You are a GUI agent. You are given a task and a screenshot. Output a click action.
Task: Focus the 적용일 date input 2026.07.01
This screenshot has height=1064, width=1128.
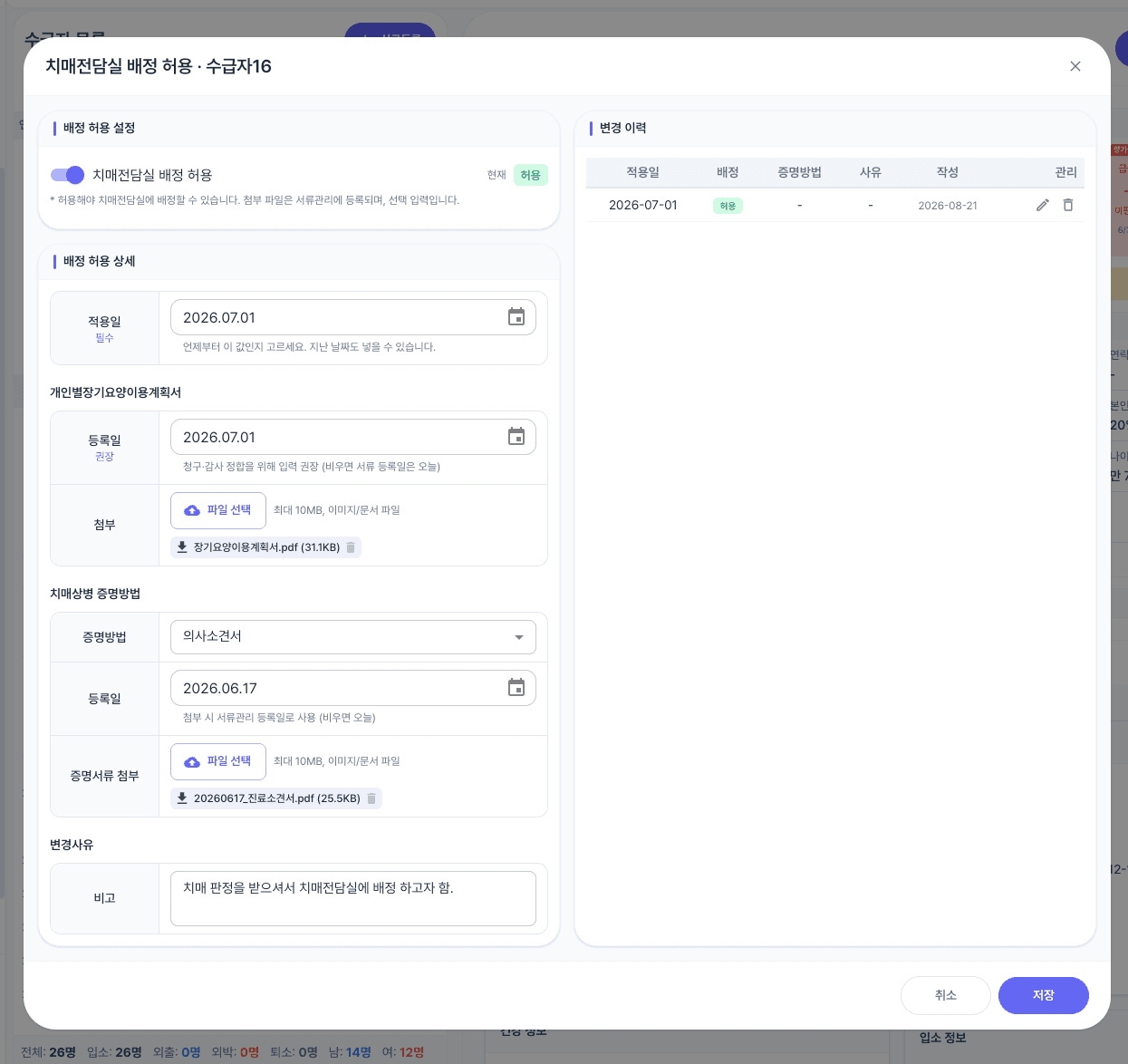(353, 317)
